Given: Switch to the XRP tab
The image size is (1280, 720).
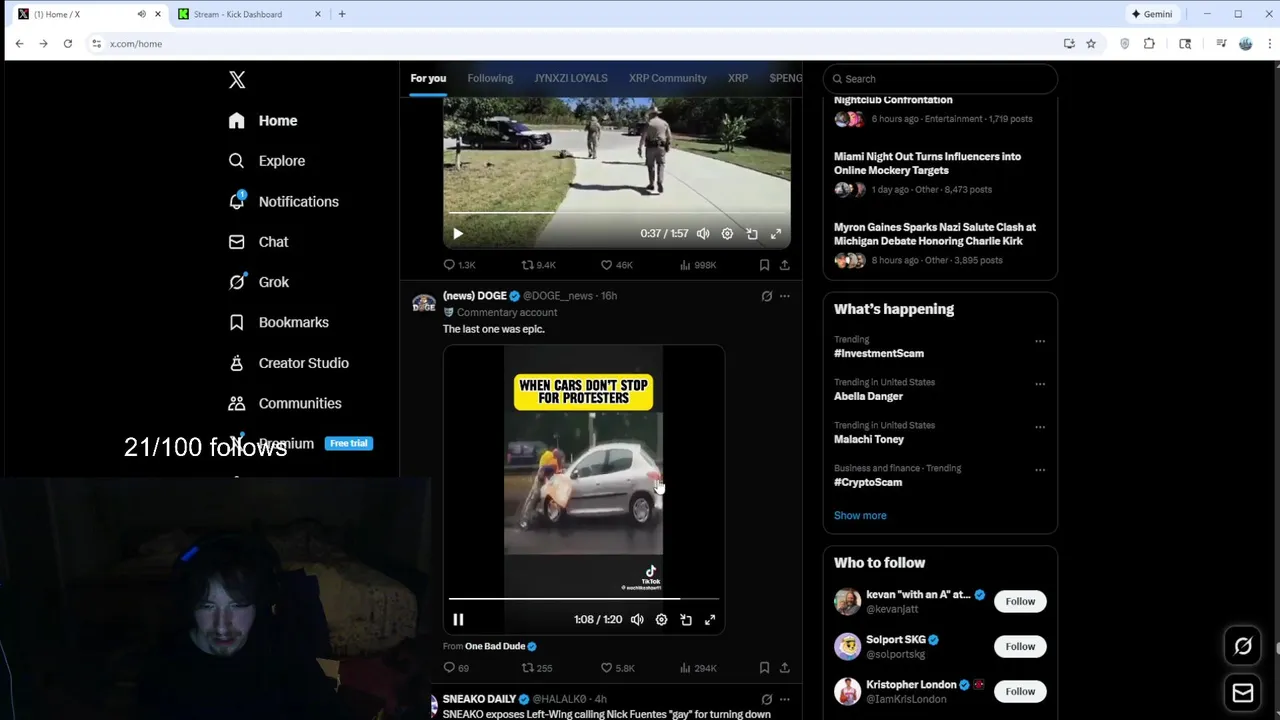Looking at the screenshot, I should pos(738,78).
